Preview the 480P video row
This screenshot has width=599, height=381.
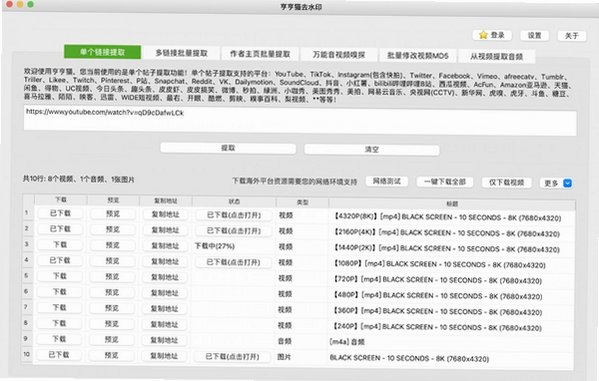pyautogui.click(x=112, y=292)
